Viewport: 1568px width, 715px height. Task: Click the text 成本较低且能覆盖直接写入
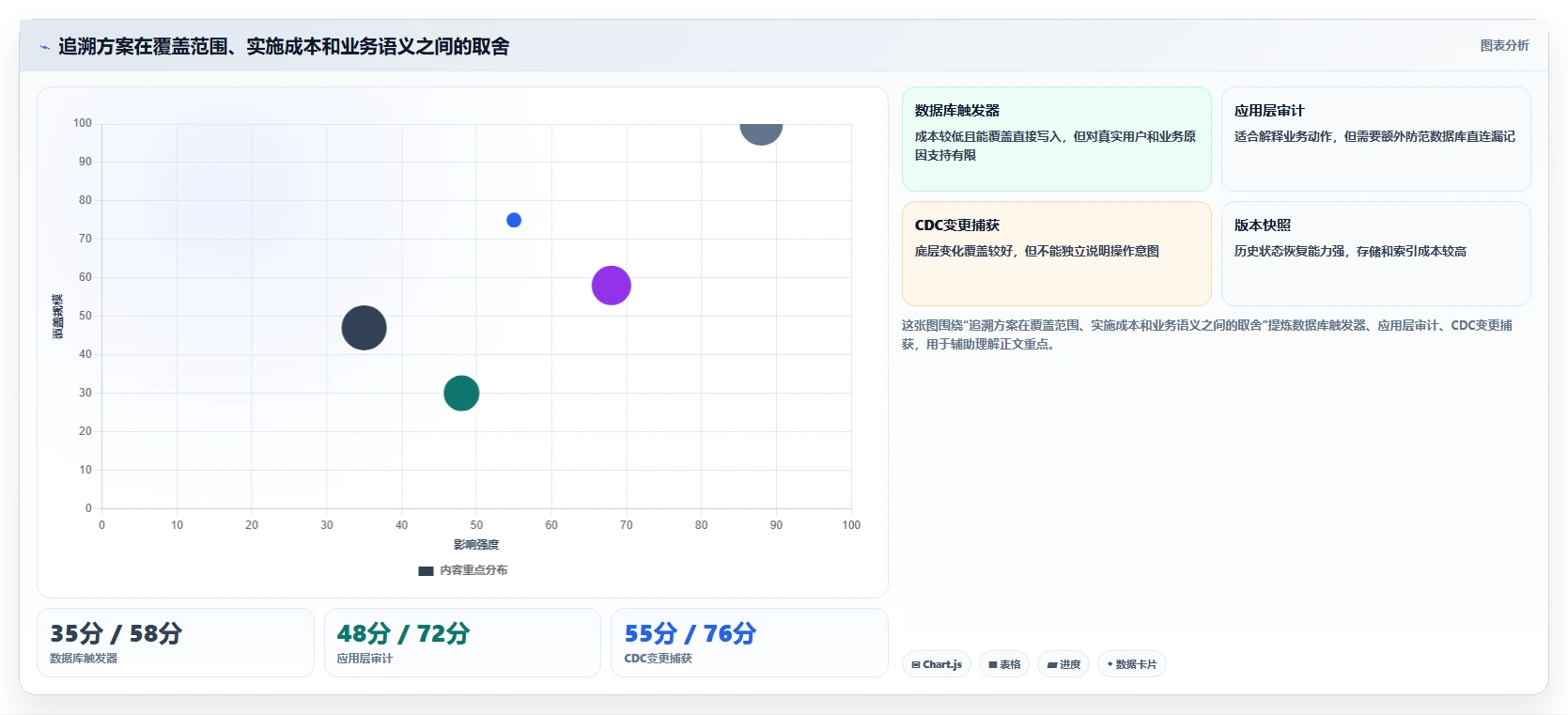(1055, 146)
